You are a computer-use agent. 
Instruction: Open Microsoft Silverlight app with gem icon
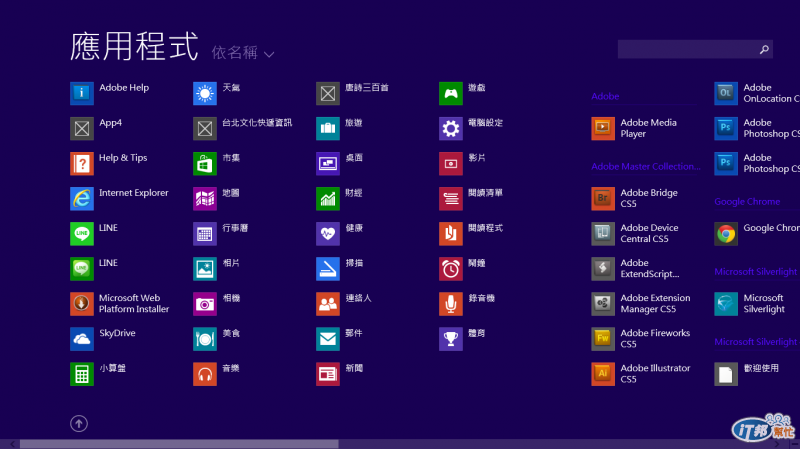tap(749, 304)
